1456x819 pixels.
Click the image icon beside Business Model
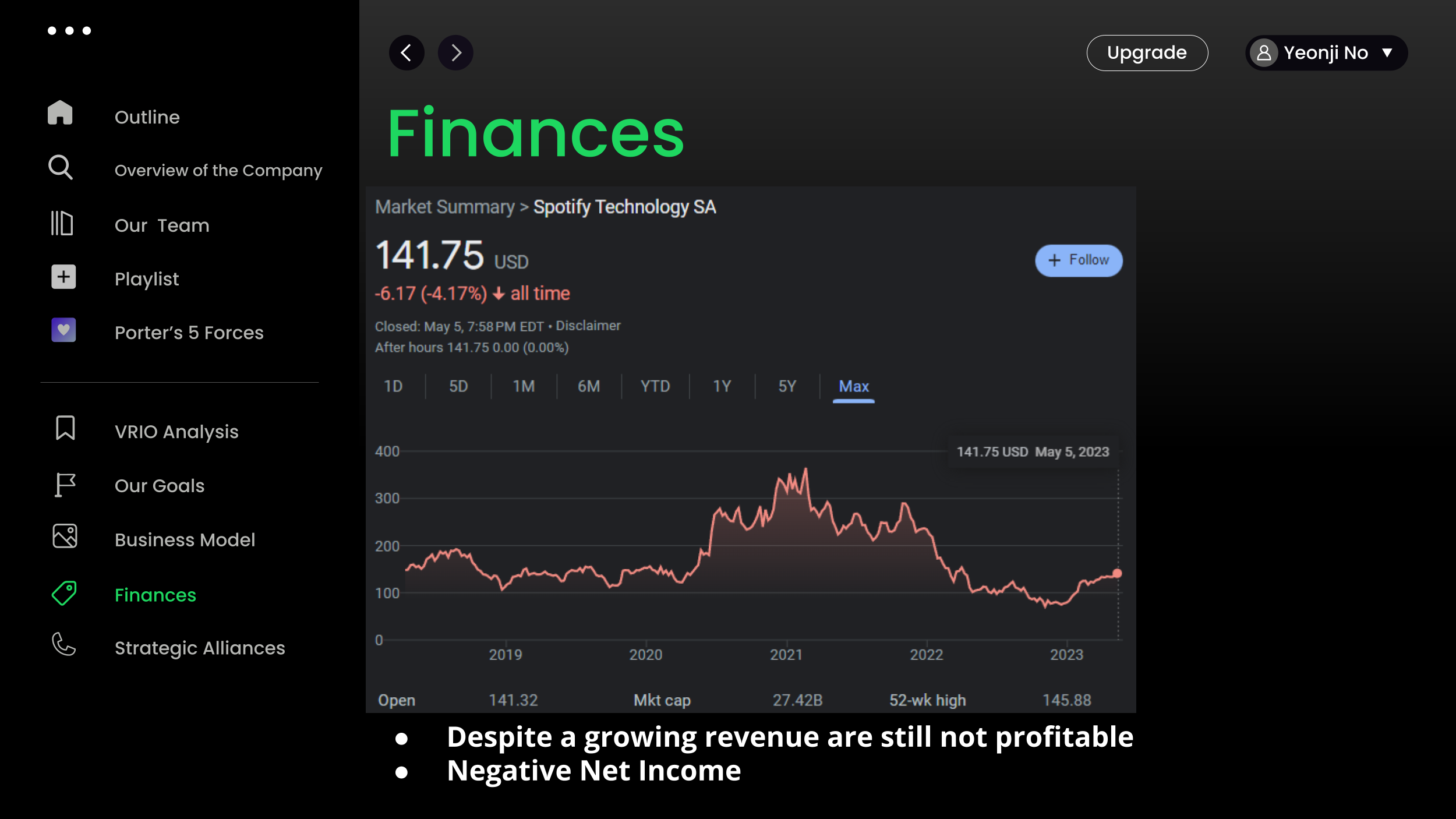pyautogui.click(x=65, y=536)
